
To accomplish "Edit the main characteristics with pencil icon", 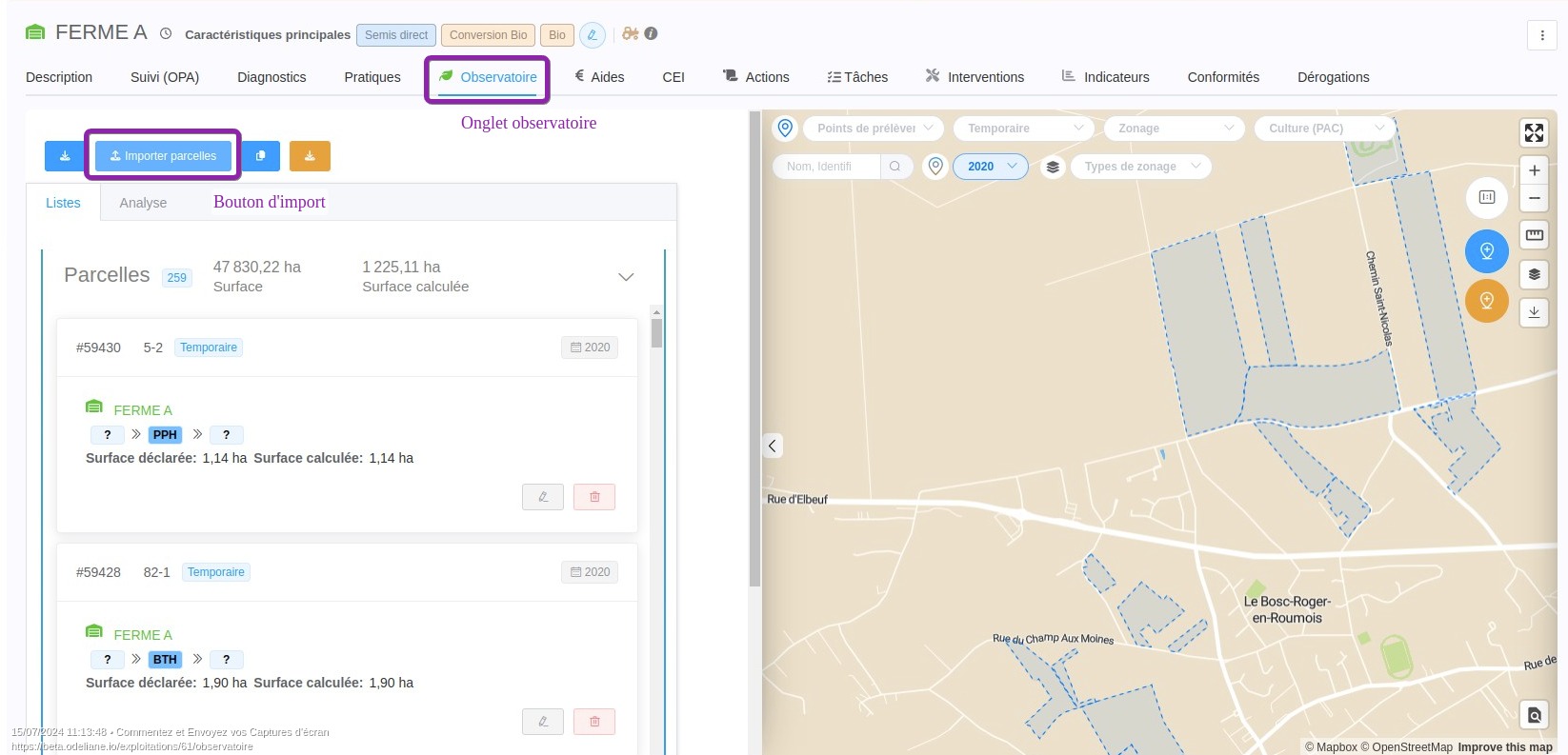I will tap(592, 35).
